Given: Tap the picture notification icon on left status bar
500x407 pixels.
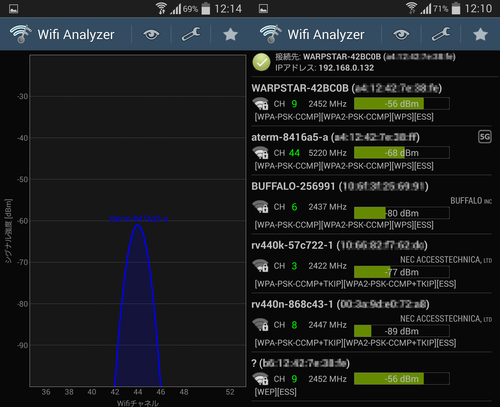Looking at the screenshot, I should point(13,9).
